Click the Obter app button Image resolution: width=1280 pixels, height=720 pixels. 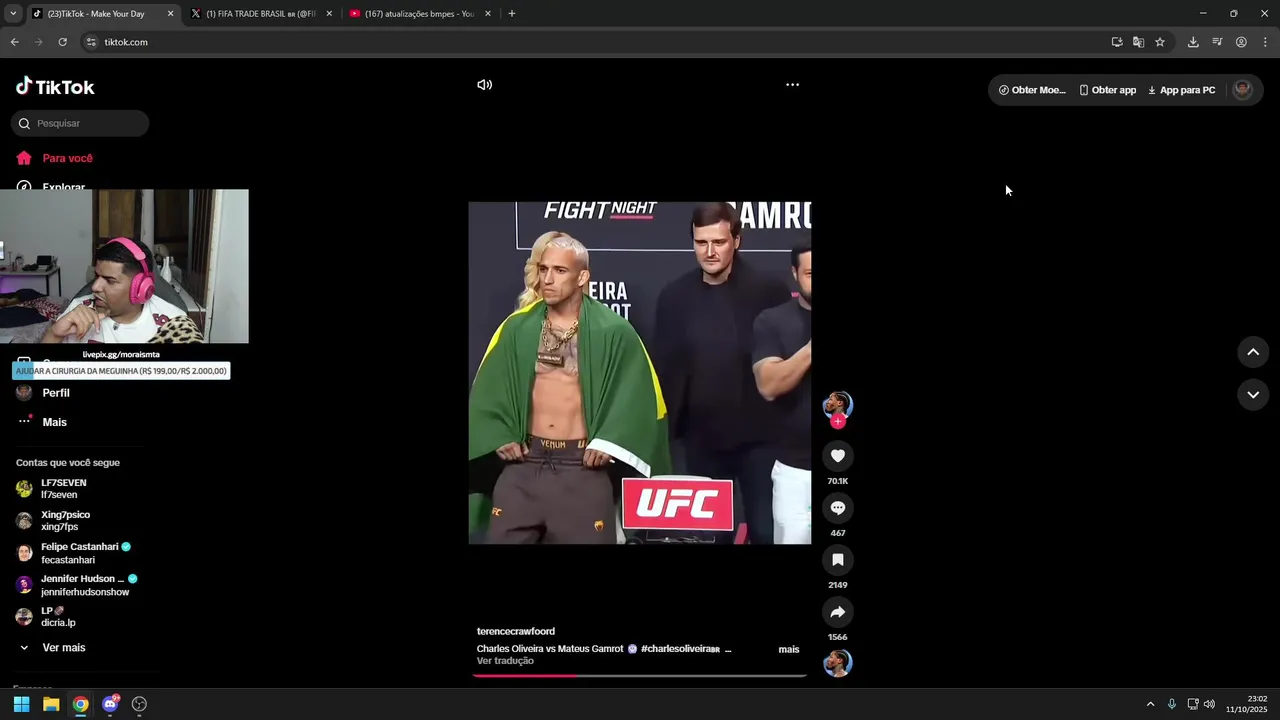pos(1107,90)
